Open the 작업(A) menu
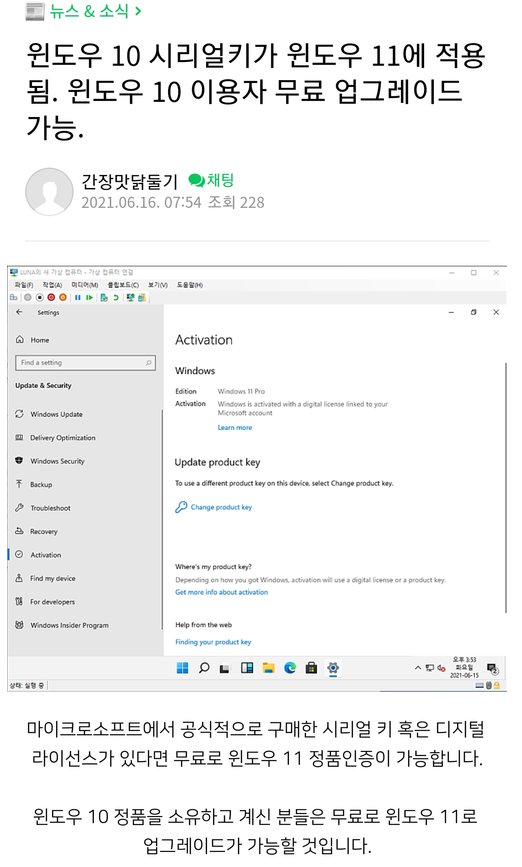The height and width of the screenshot is (867, 522). tap(52, 285)
